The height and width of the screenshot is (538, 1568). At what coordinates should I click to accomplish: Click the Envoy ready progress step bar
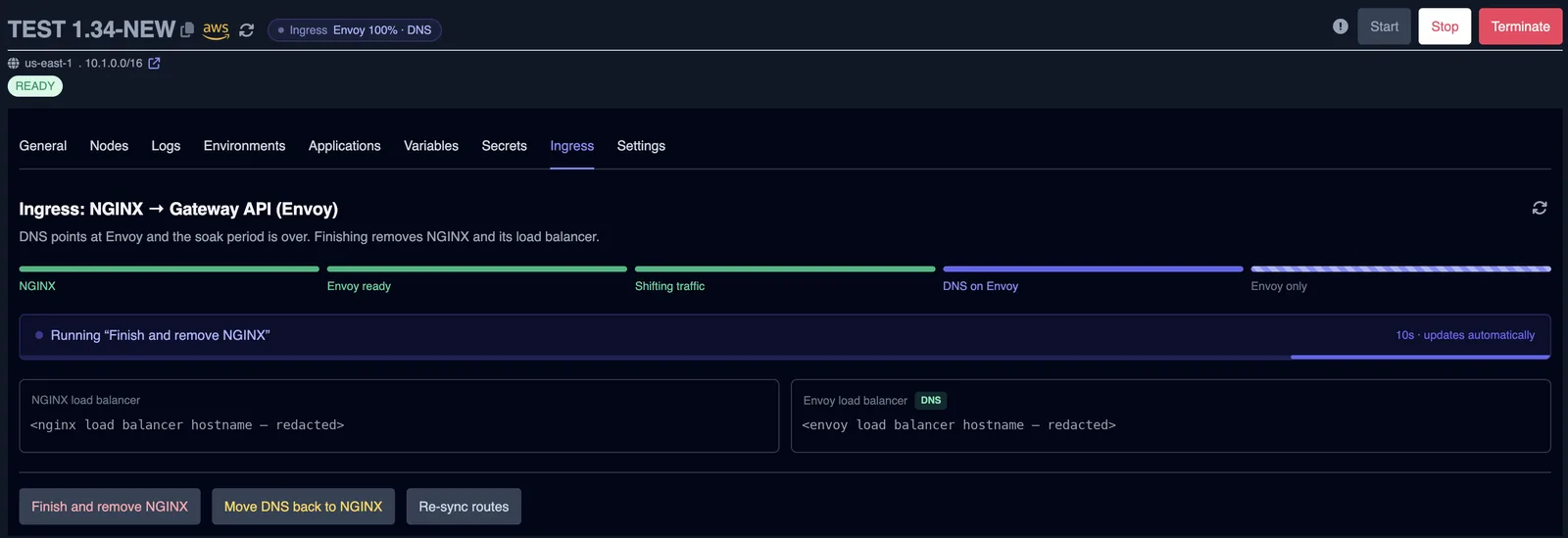pos(477,269)
